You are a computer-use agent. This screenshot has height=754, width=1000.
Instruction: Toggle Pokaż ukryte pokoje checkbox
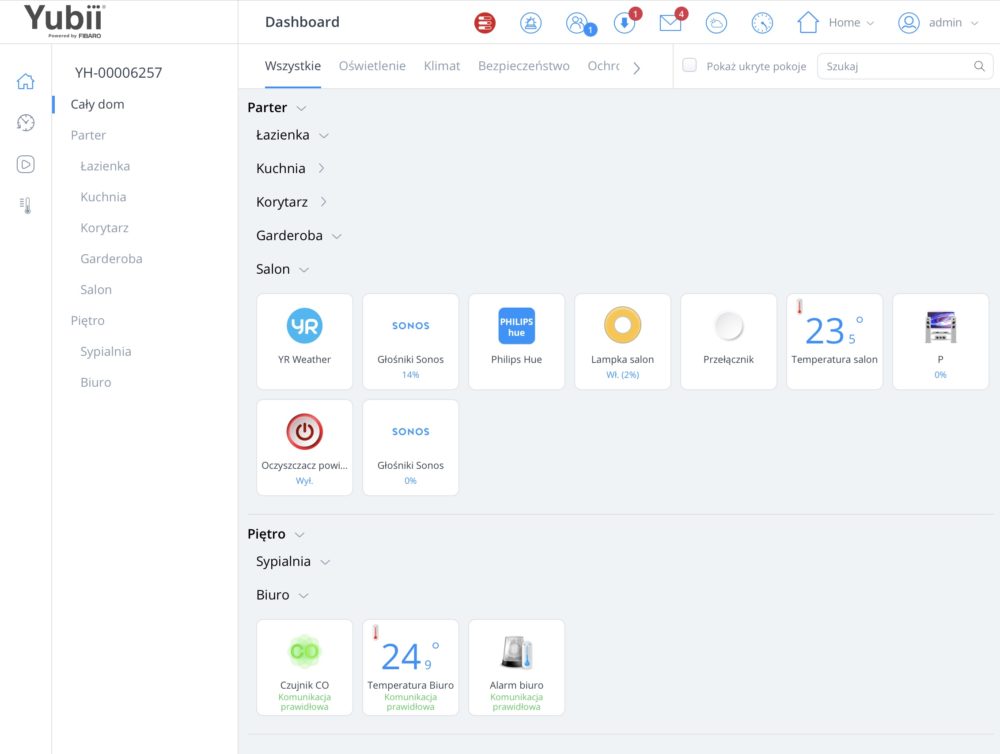[689, 65]
